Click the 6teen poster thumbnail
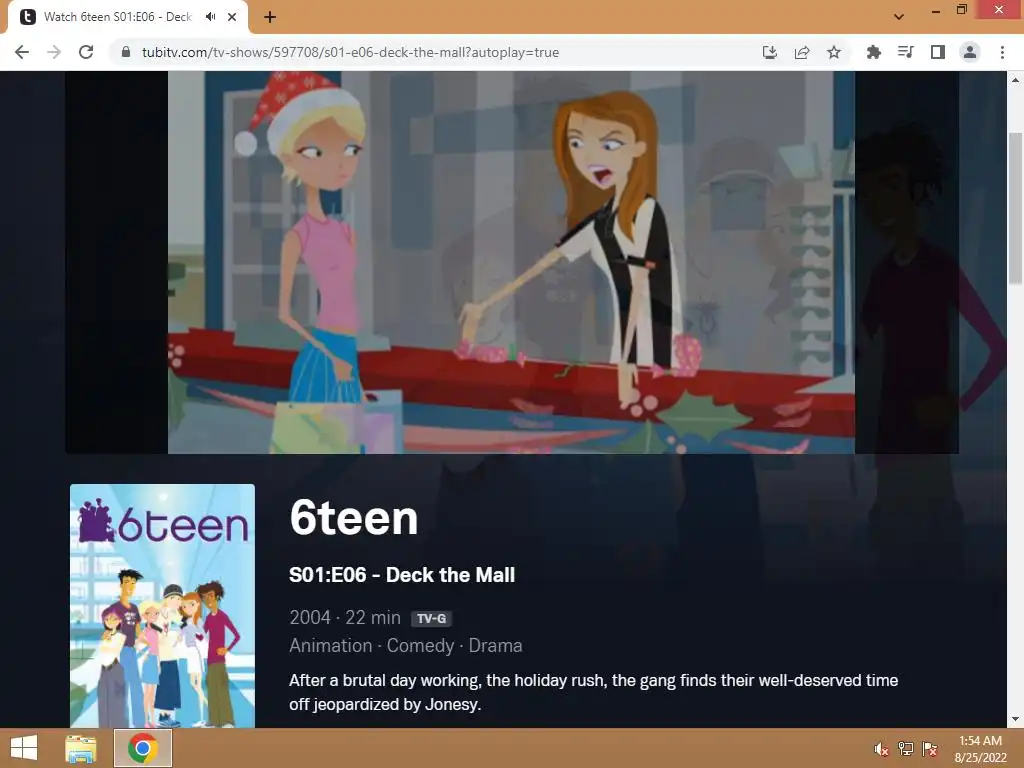Screen dimensions: 1024x768 pyautogui.click(x=162, y=605)
